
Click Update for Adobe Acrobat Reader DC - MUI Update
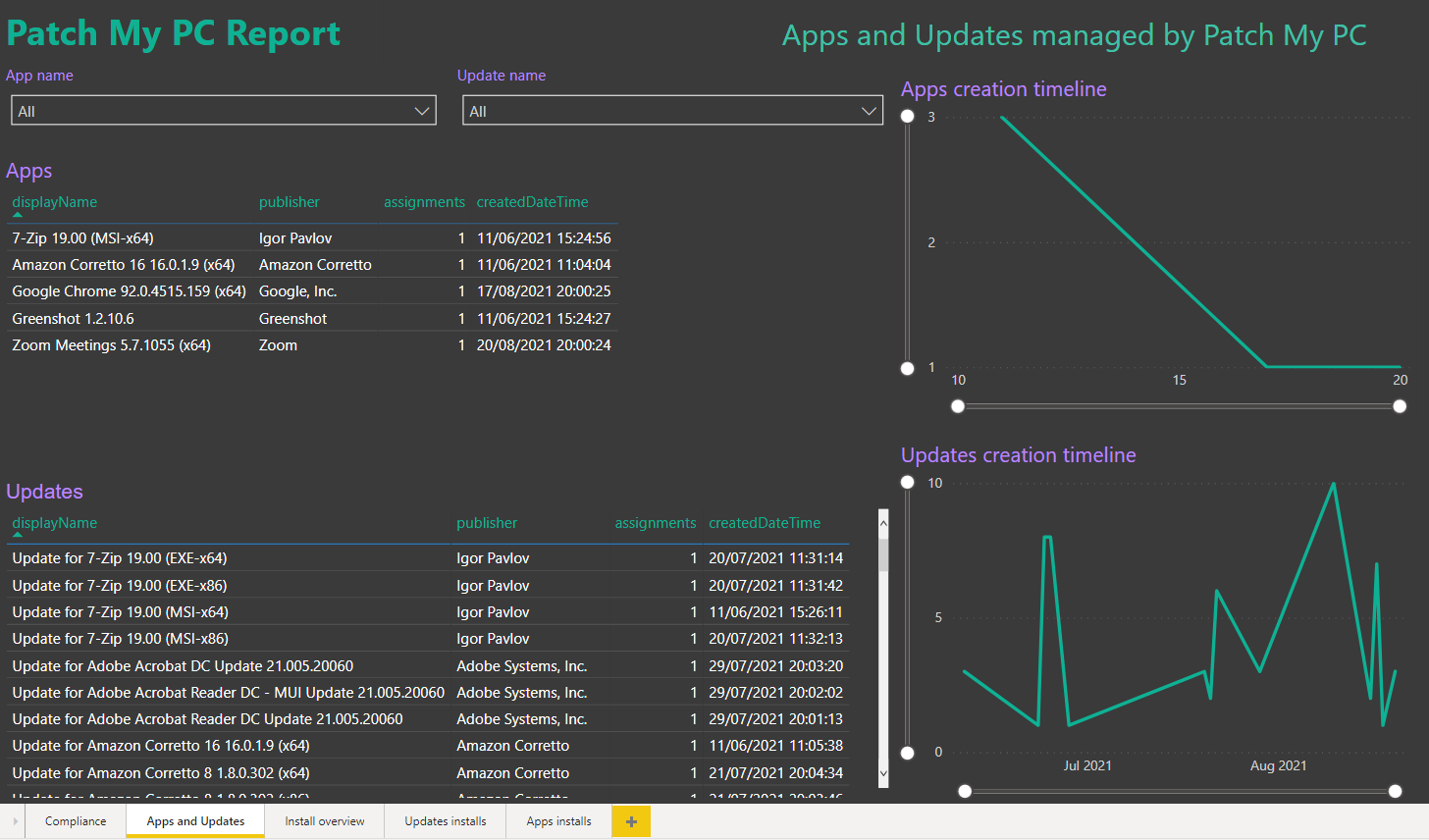point(229,693)
